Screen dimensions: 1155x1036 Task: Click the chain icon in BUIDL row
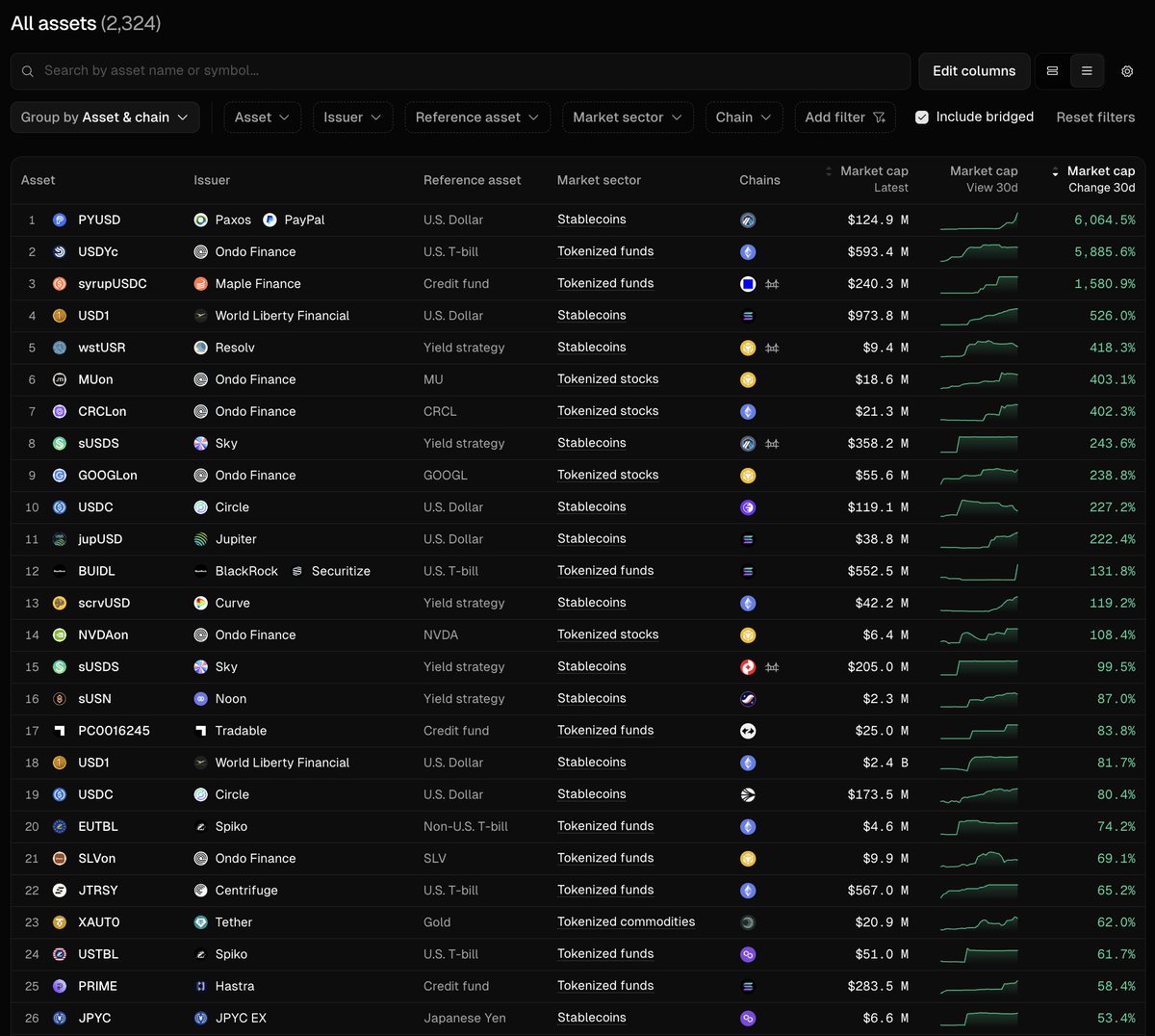point(748,572)
